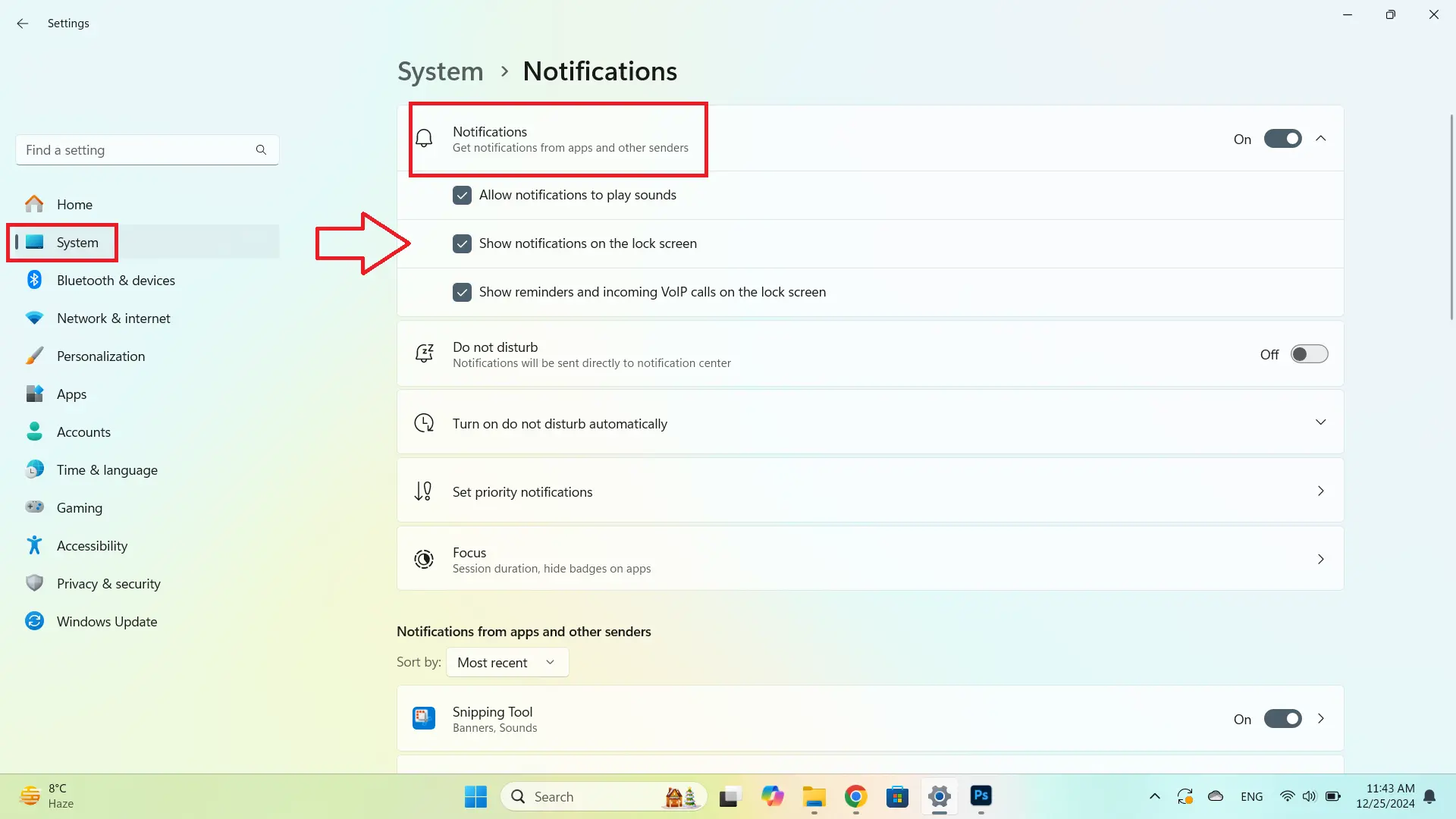Open Privacy & security from the sidebar
This screenshot has height=819, width=1456.
[108, 583]
